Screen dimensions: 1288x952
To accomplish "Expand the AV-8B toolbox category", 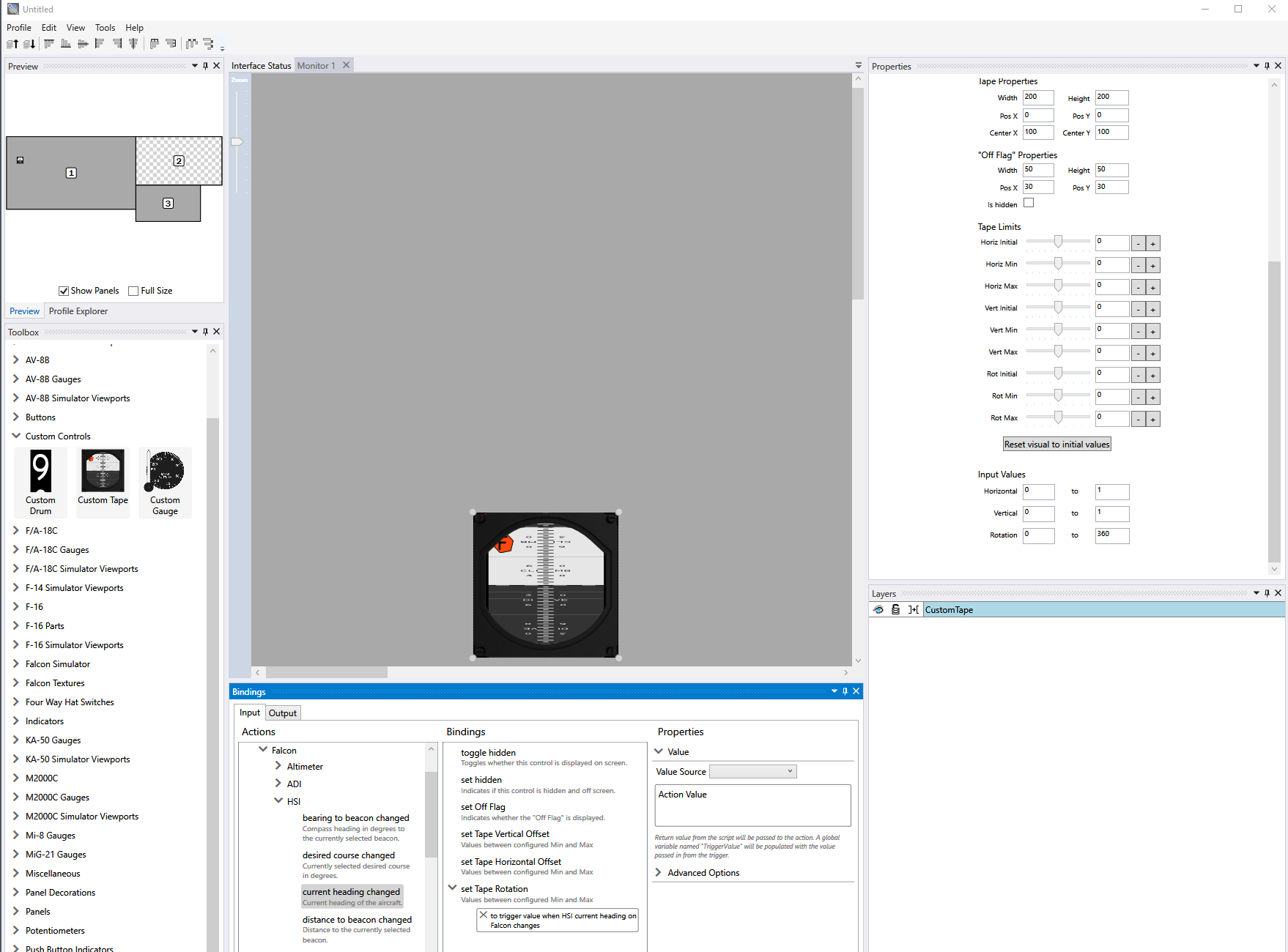I will point(15,360).
